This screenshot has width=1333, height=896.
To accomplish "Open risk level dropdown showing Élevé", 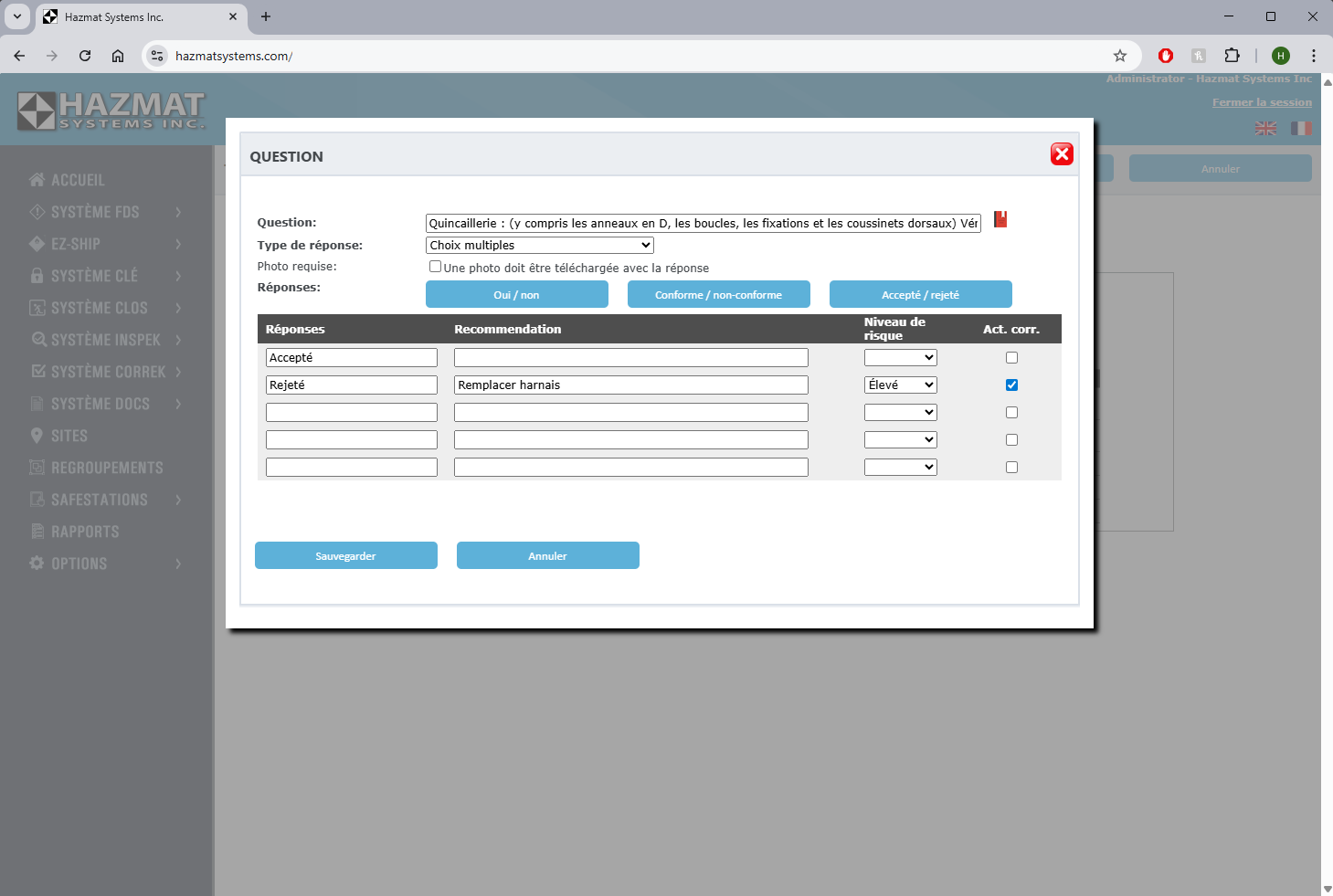I will pos(900,385).
